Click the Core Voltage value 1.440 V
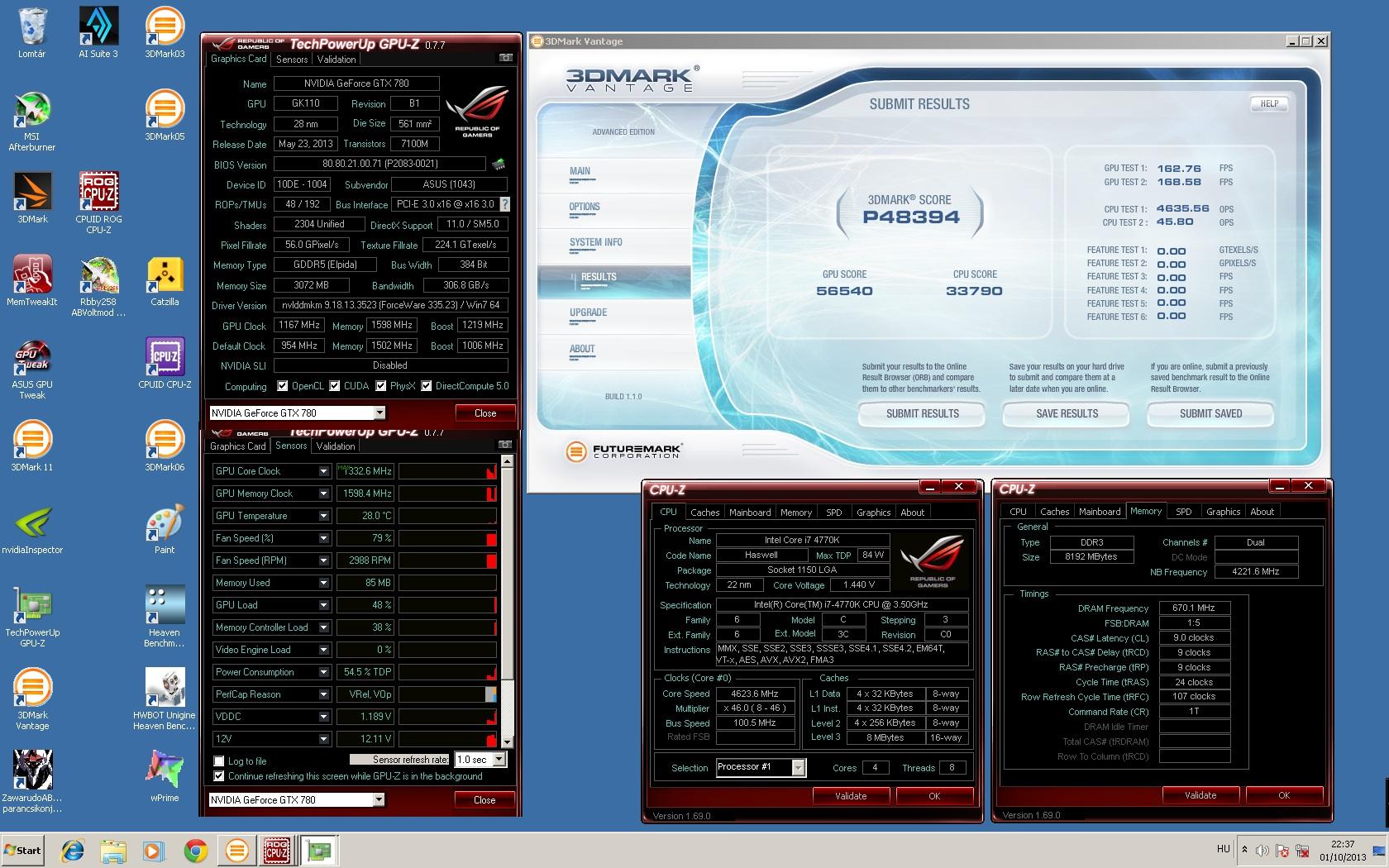 coord(860,584)
